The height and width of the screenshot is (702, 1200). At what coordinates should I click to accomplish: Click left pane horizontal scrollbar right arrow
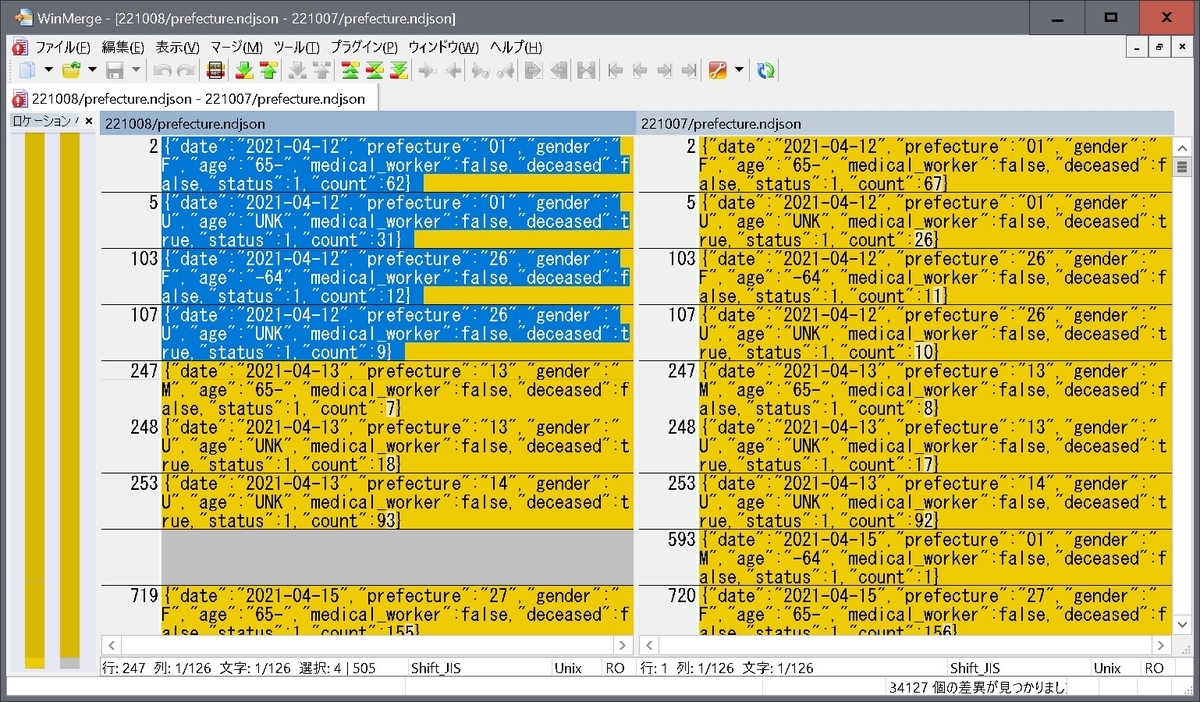pyautogui.click(x=624, y=646)
